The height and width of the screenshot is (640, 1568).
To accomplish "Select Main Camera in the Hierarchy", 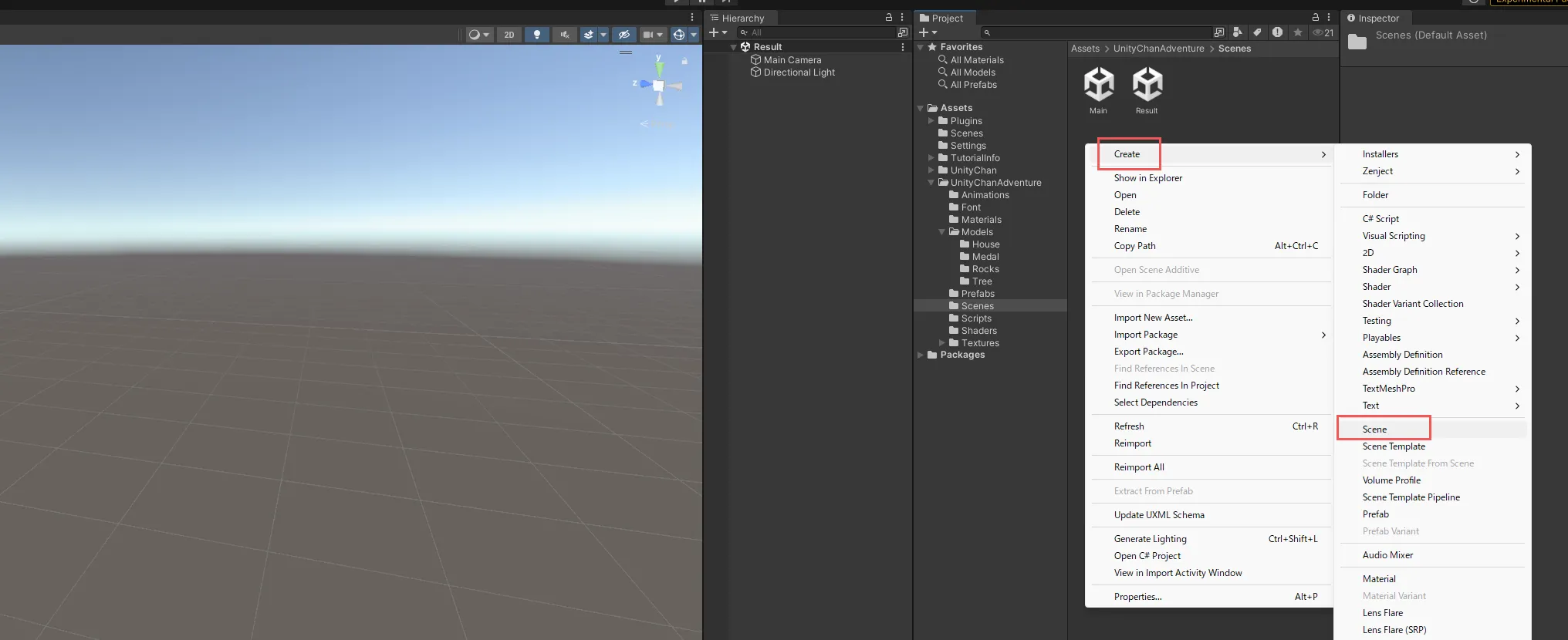I will 792,60.
